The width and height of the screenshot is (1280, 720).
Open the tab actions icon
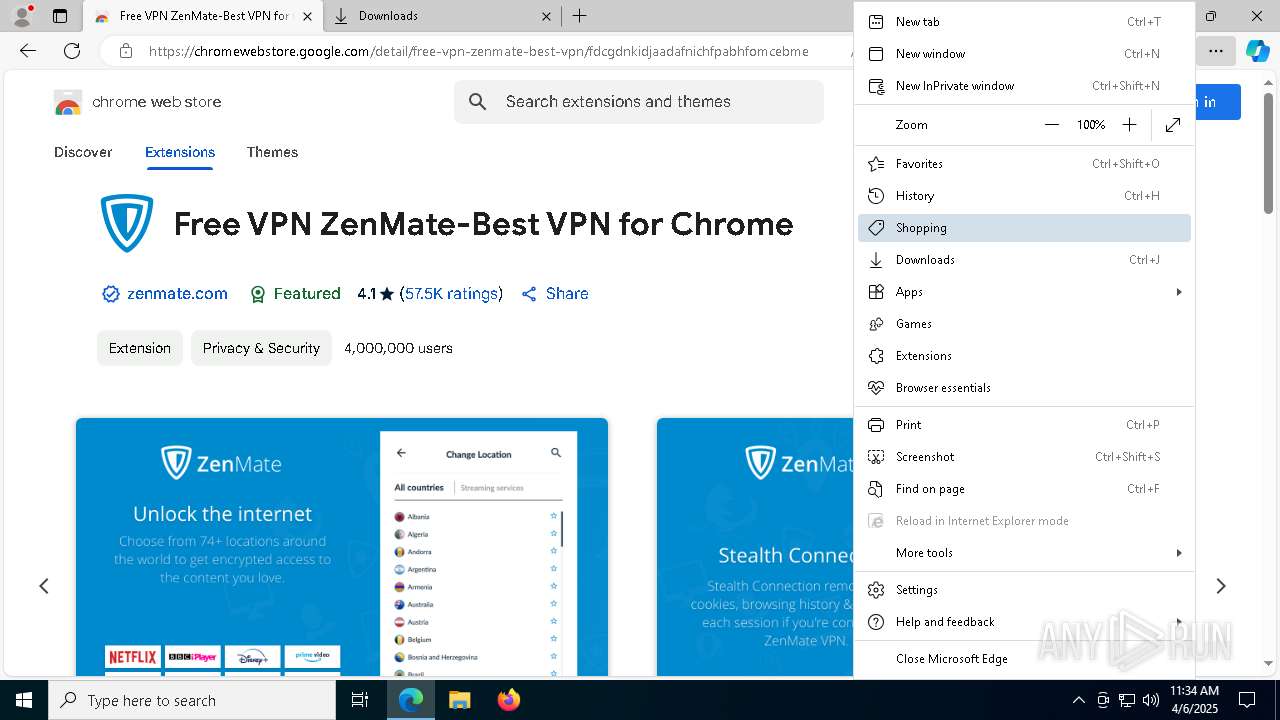click(x=60, y=16)
